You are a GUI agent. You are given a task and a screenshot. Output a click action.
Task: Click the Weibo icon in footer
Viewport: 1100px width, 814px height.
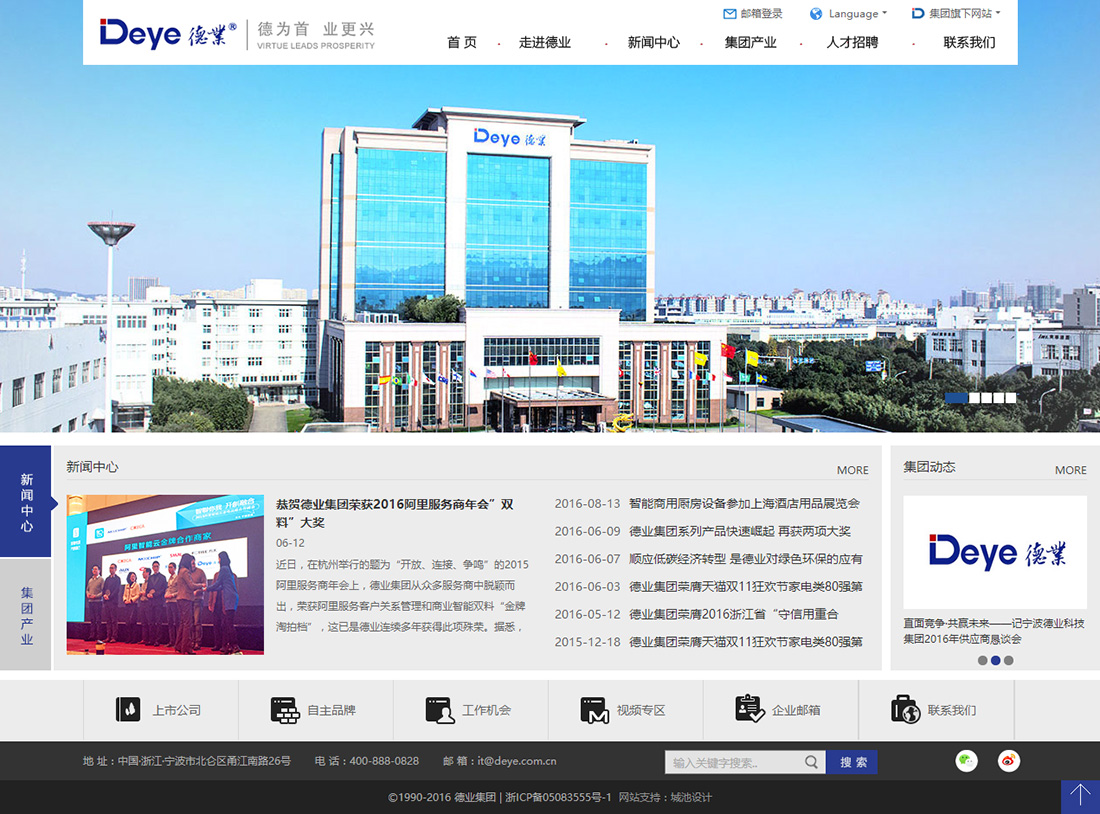(1009, 761)
